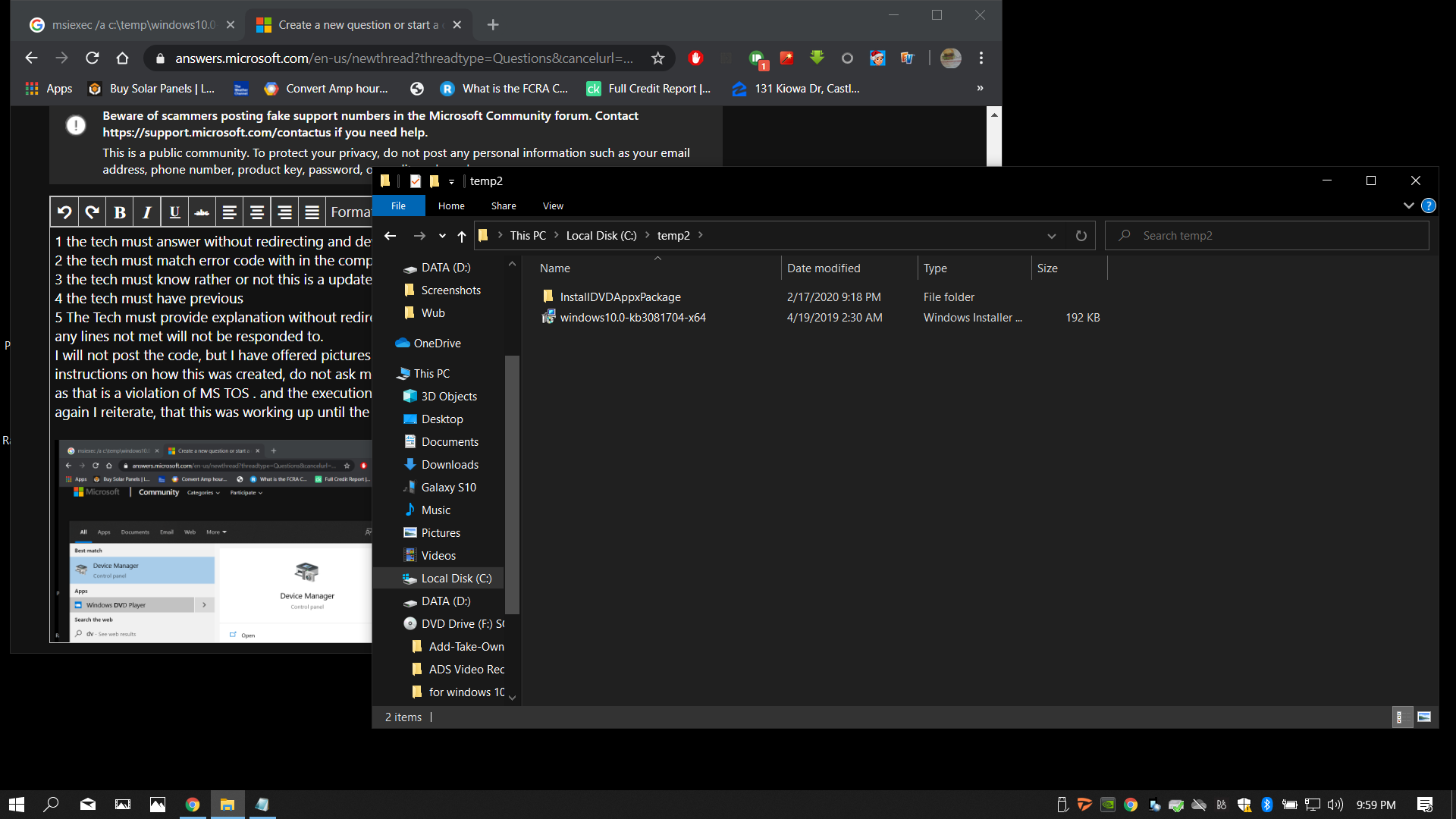1456x819 pixels.
Task: Go to Chrome home page
Action: pyautogui.click(x=122, y=58)
